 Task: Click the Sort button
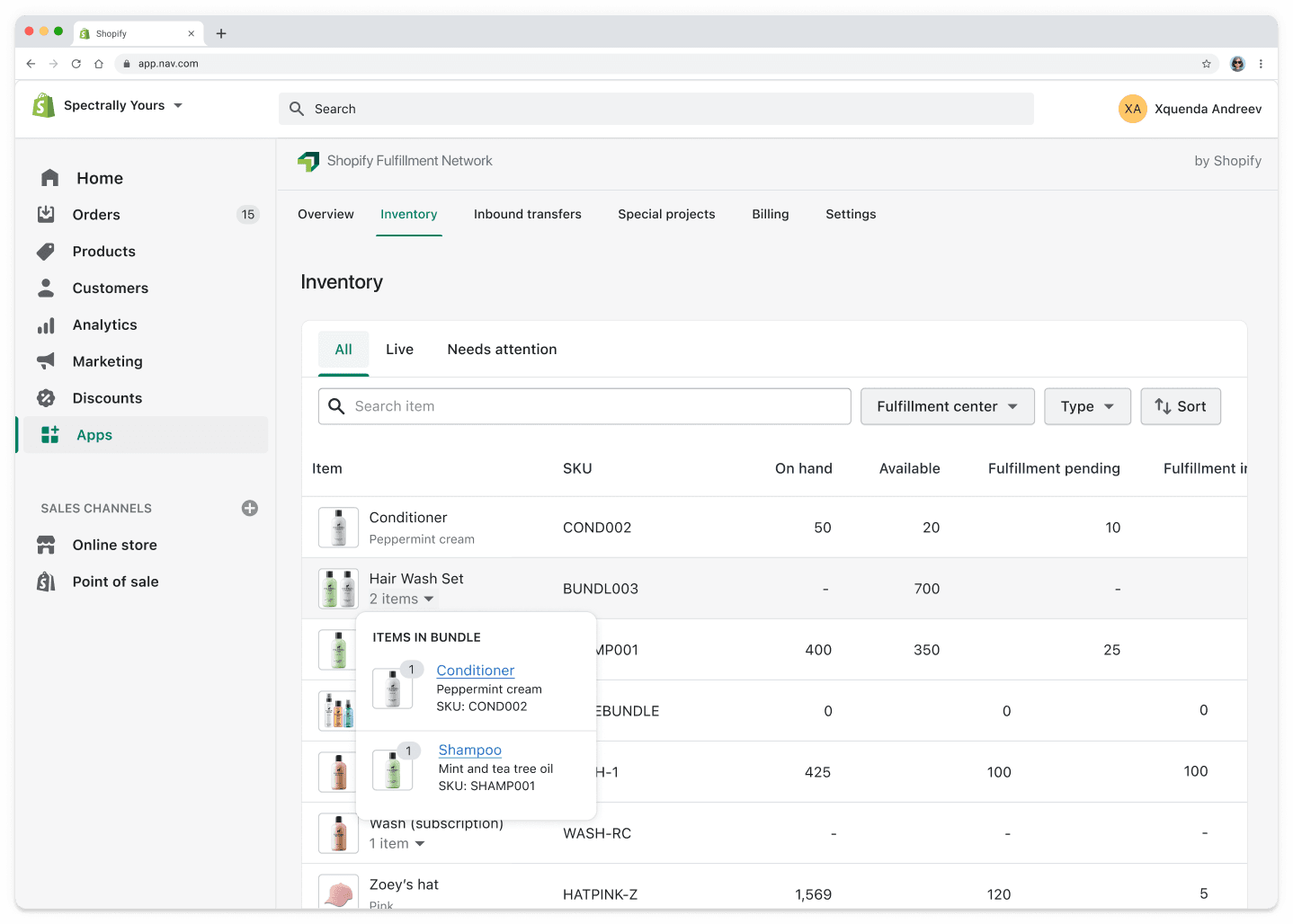[1181, 406]
